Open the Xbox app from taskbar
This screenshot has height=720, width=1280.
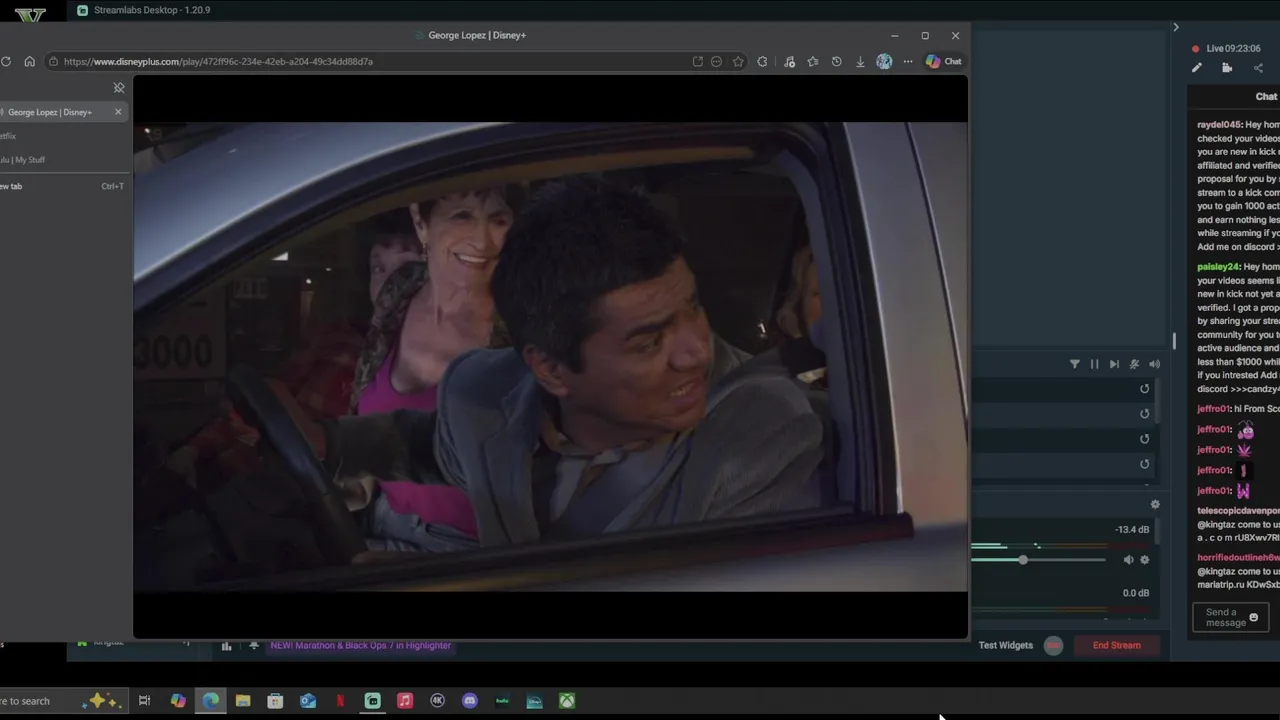567,701
